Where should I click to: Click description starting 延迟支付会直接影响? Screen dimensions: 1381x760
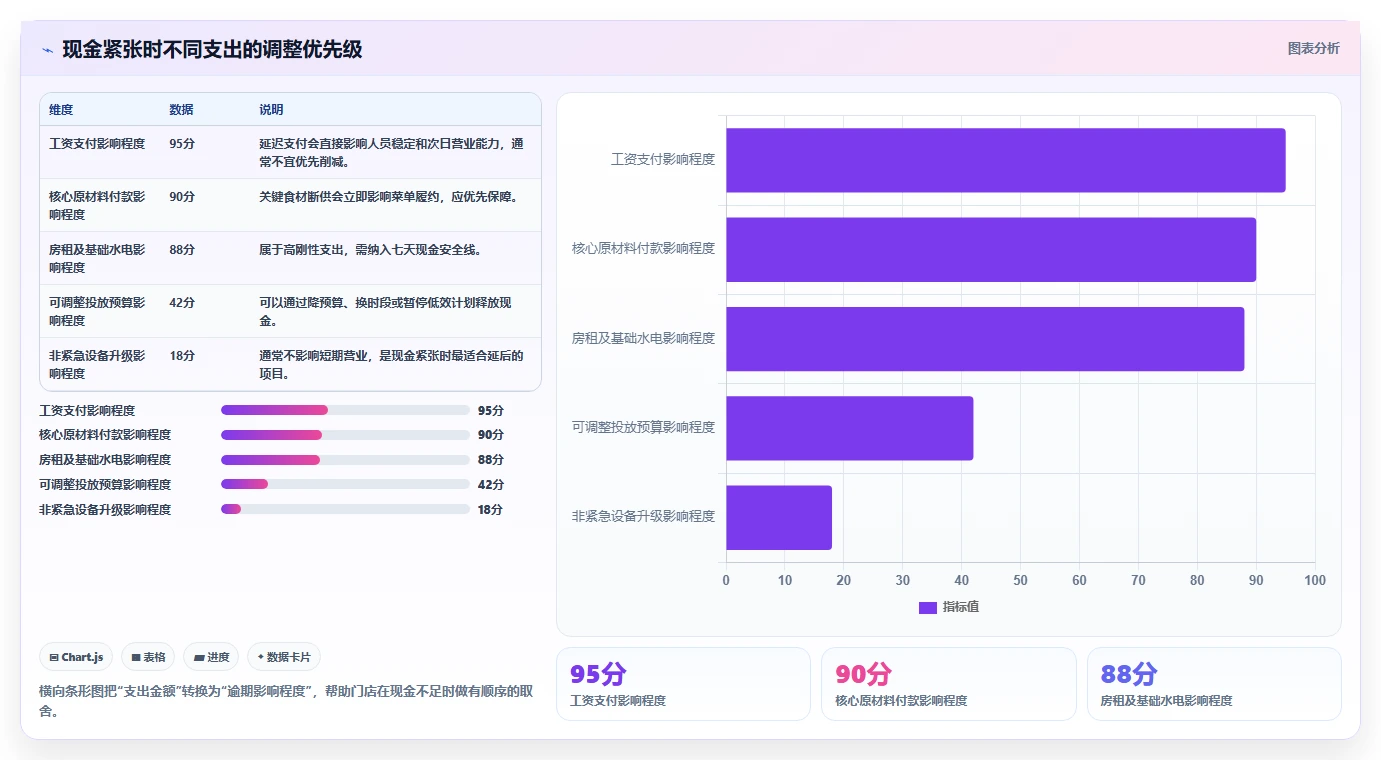coord(391,153)
